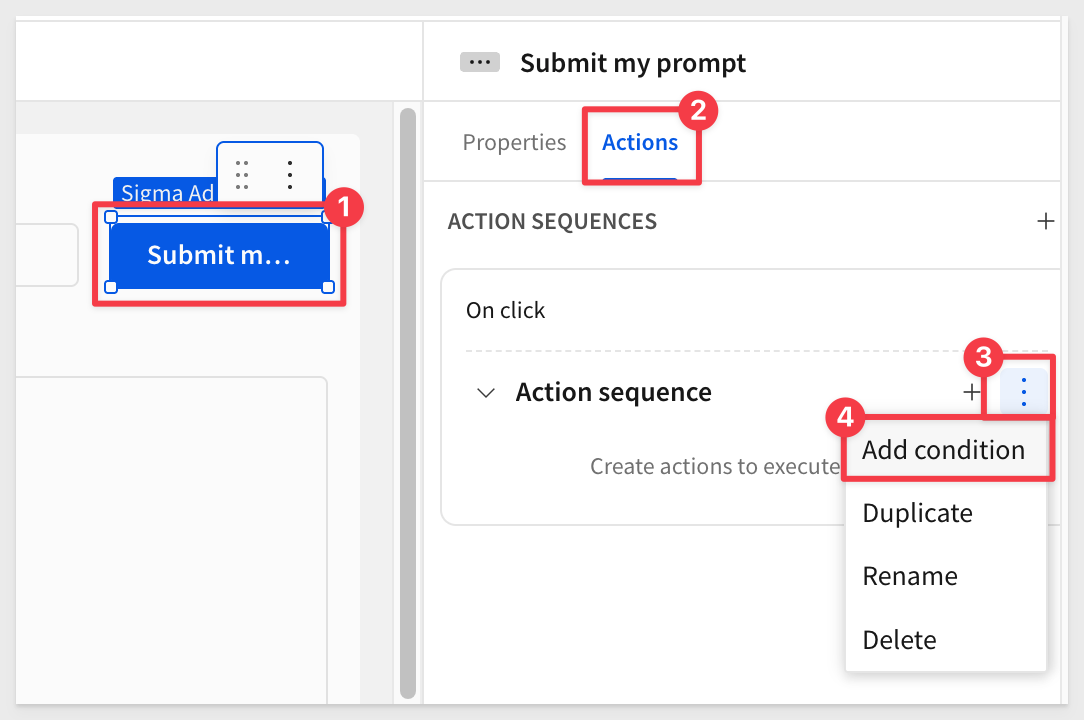The image size is (1084, 720).
Task: Click the On click trigger label
Action: point(505,311)
